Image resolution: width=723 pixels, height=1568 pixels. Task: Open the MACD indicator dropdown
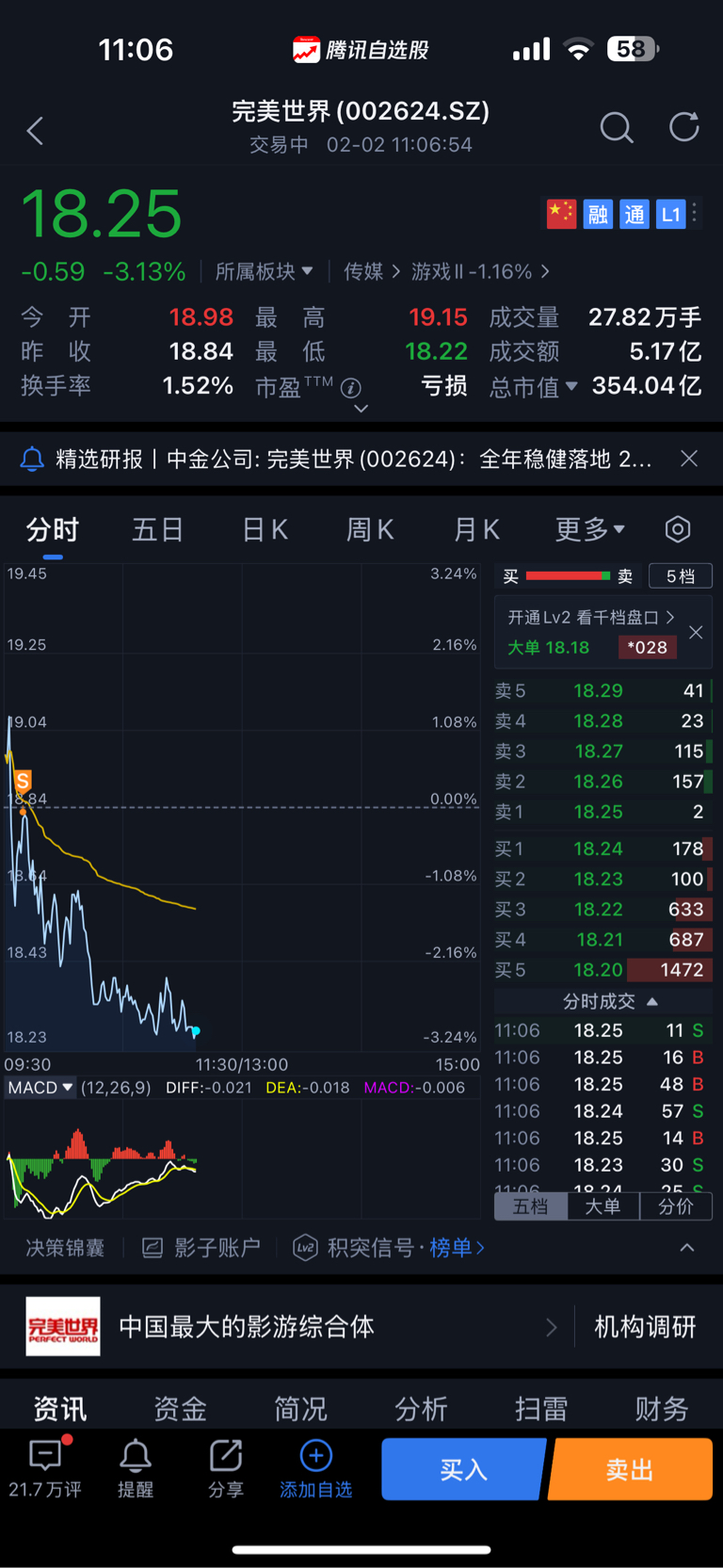[40, 1088]
